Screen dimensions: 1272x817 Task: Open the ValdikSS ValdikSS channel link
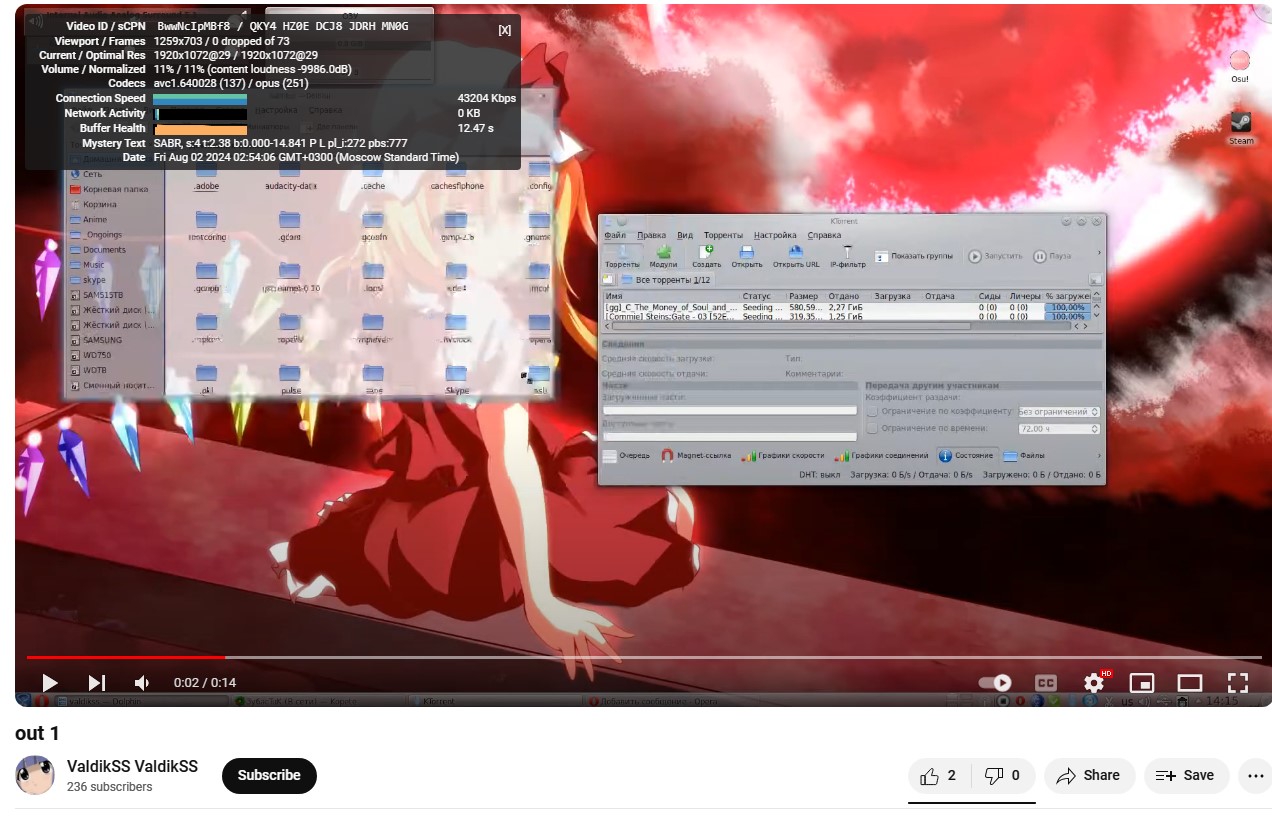tap(132, 767)
